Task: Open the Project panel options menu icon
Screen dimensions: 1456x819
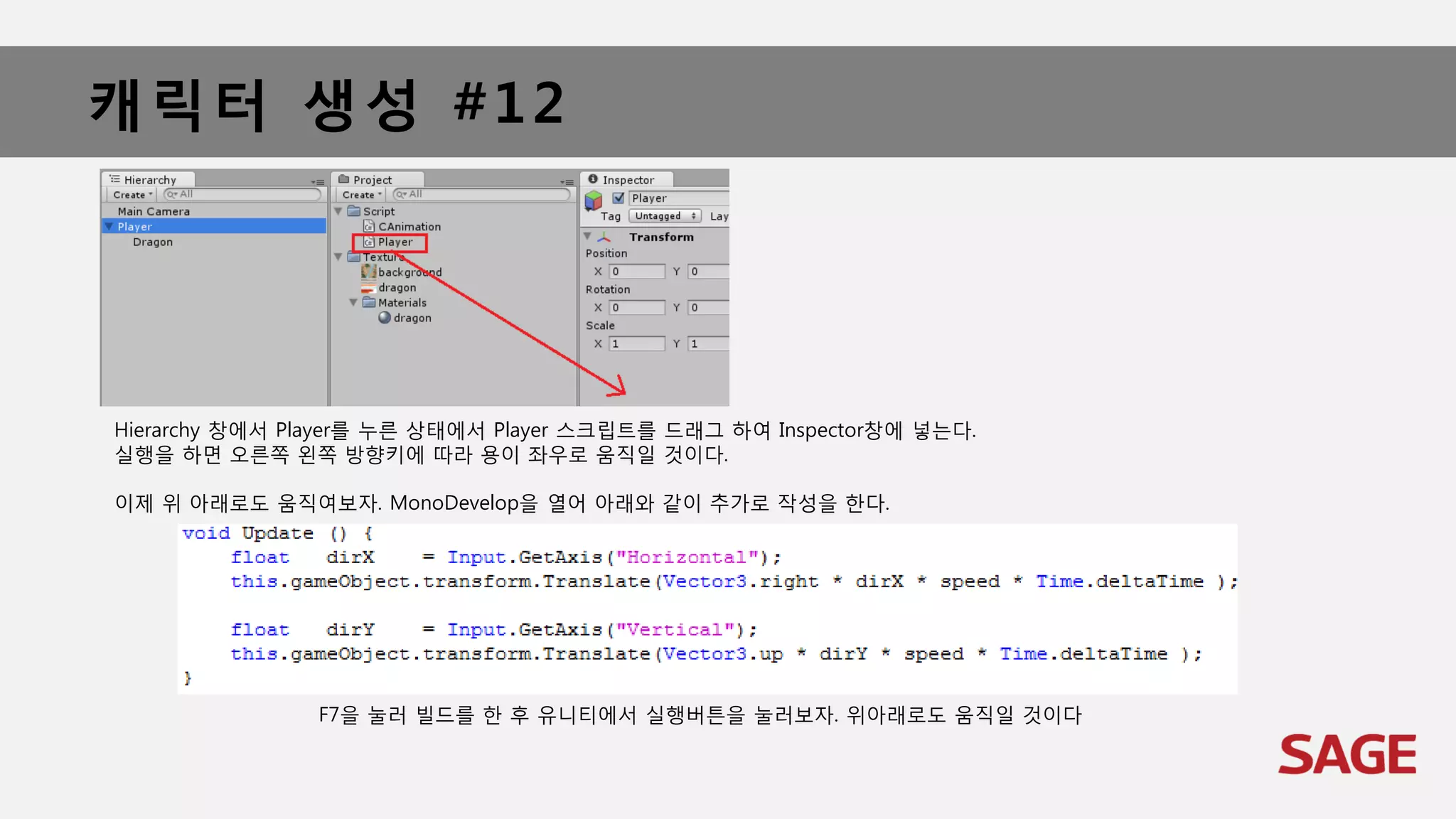Action: tap(567, 183)
